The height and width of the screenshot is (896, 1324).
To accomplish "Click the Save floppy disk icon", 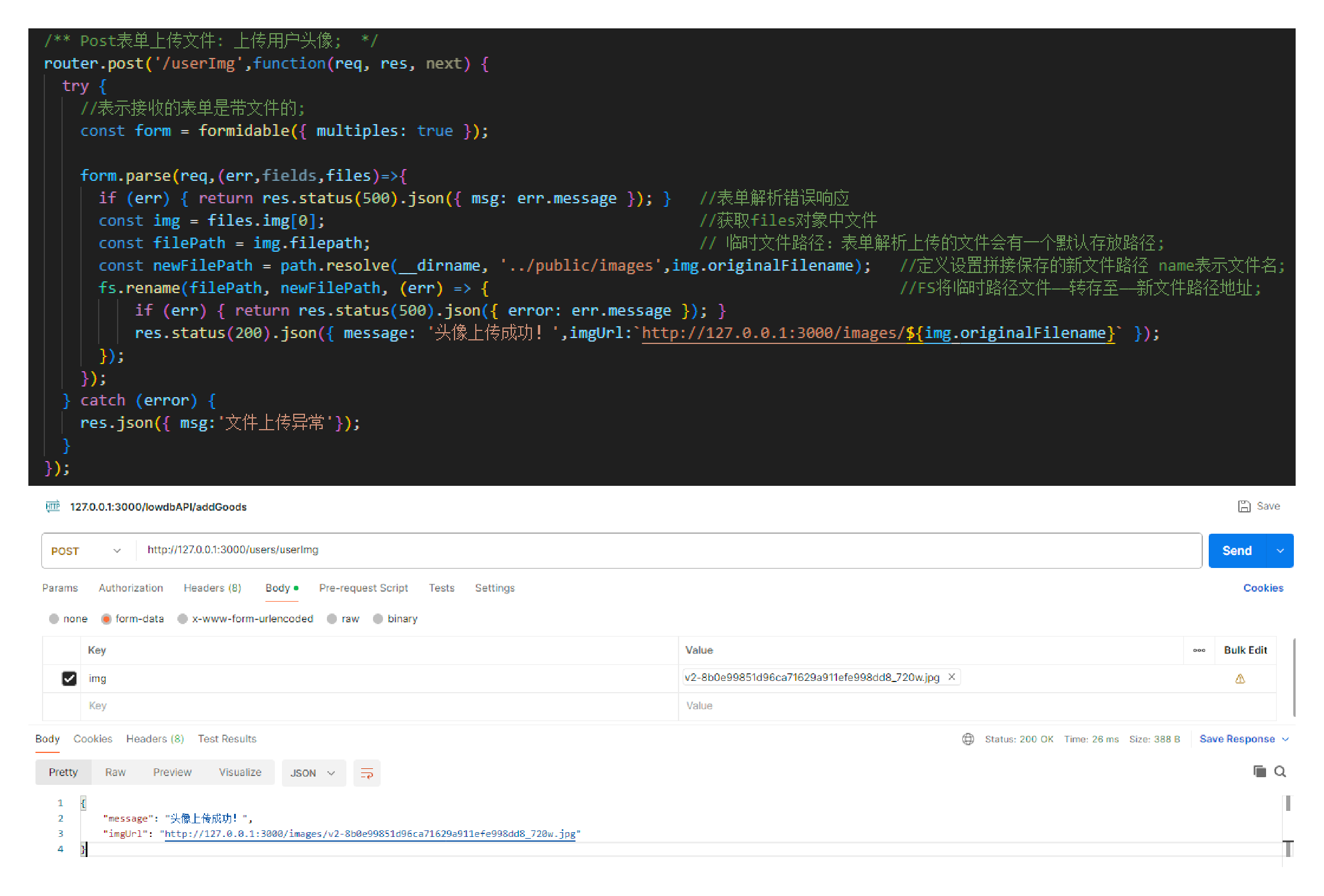I will [x=1244, y=507].
